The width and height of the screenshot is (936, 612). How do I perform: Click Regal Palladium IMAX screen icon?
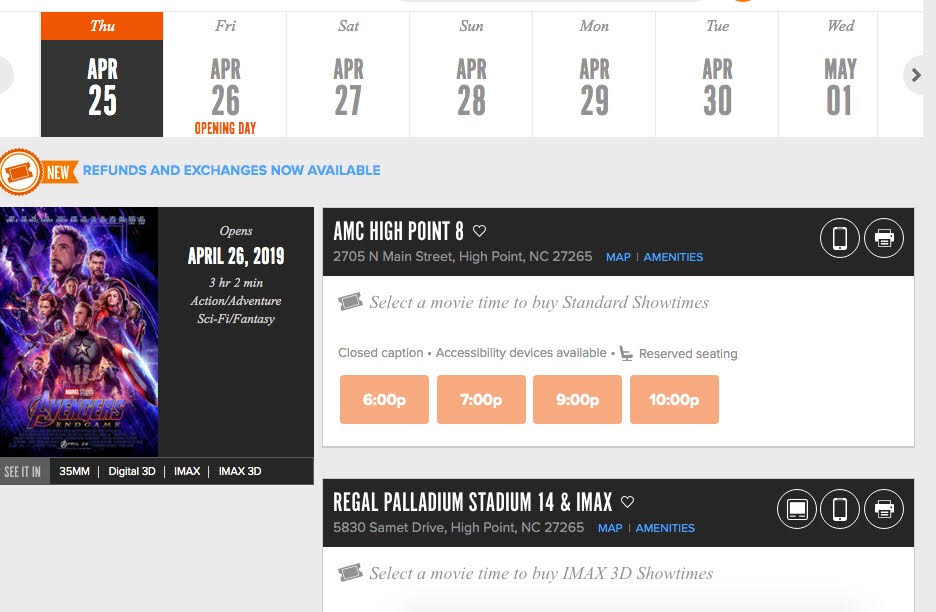click(797, 509)
